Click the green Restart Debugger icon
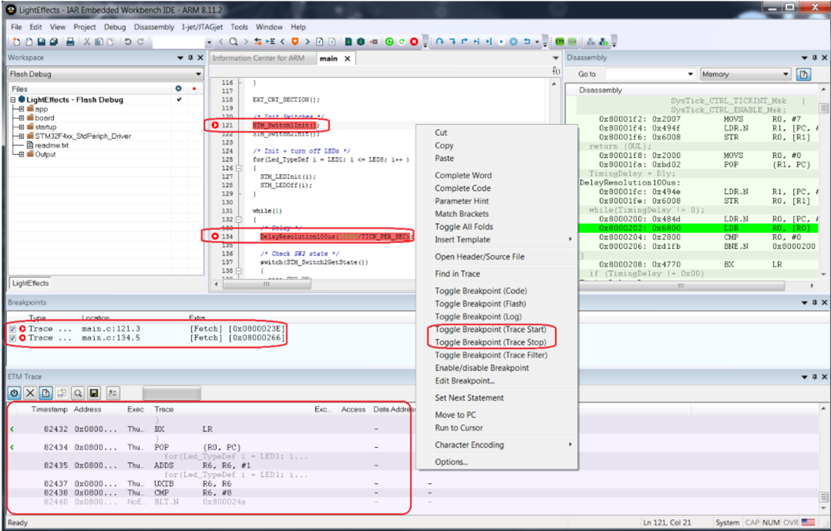 pyautogui.click(x=389, y=42)
